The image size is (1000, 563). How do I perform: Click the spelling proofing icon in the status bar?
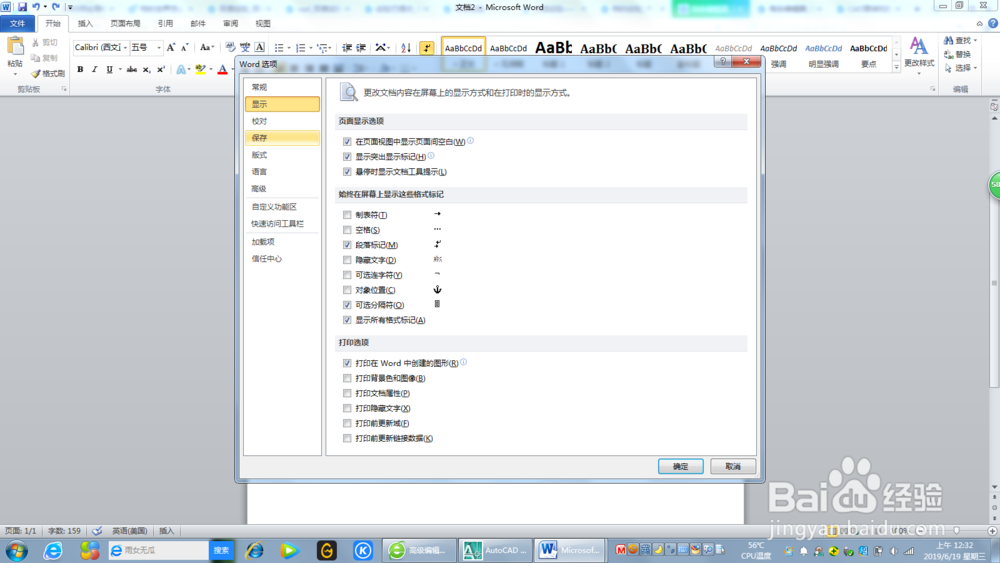97,531
